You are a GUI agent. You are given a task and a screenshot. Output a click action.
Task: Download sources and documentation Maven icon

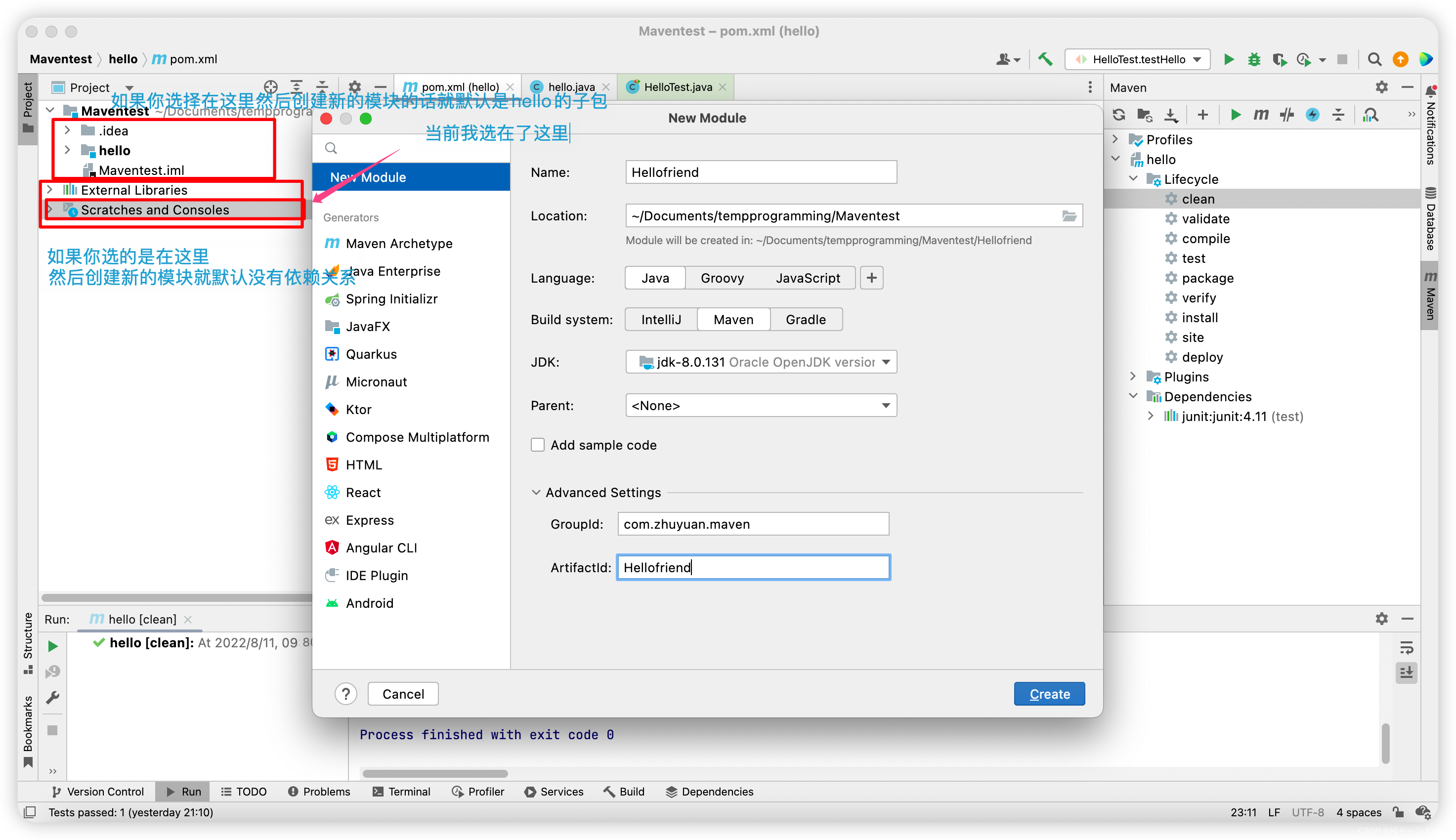(1170, 115)
